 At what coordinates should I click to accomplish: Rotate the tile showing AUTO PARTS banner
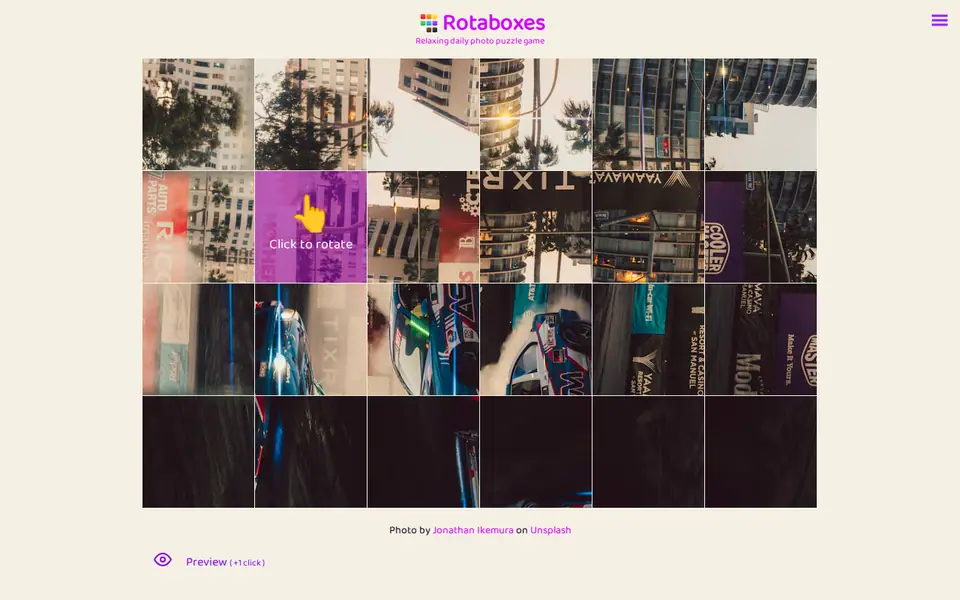pyautogui.click(x=198, y=227)
